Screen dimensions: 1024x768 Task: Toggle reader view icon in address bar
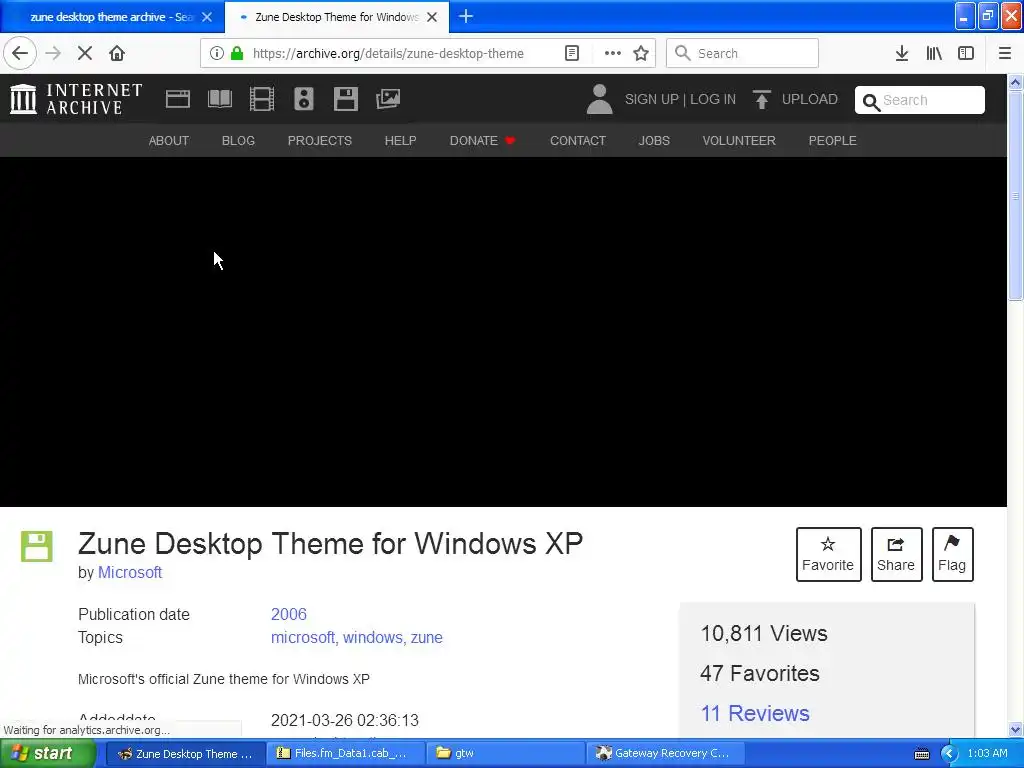click(x=571, y=54)
